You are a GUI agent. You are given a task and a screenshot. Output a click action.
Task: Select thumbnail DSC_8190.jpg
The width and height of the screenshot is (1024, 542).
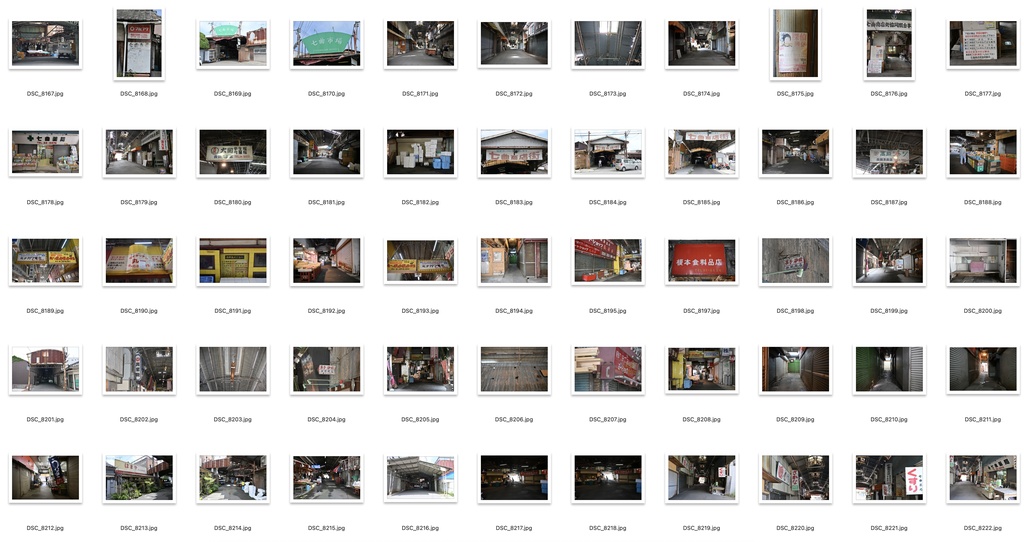139,261
